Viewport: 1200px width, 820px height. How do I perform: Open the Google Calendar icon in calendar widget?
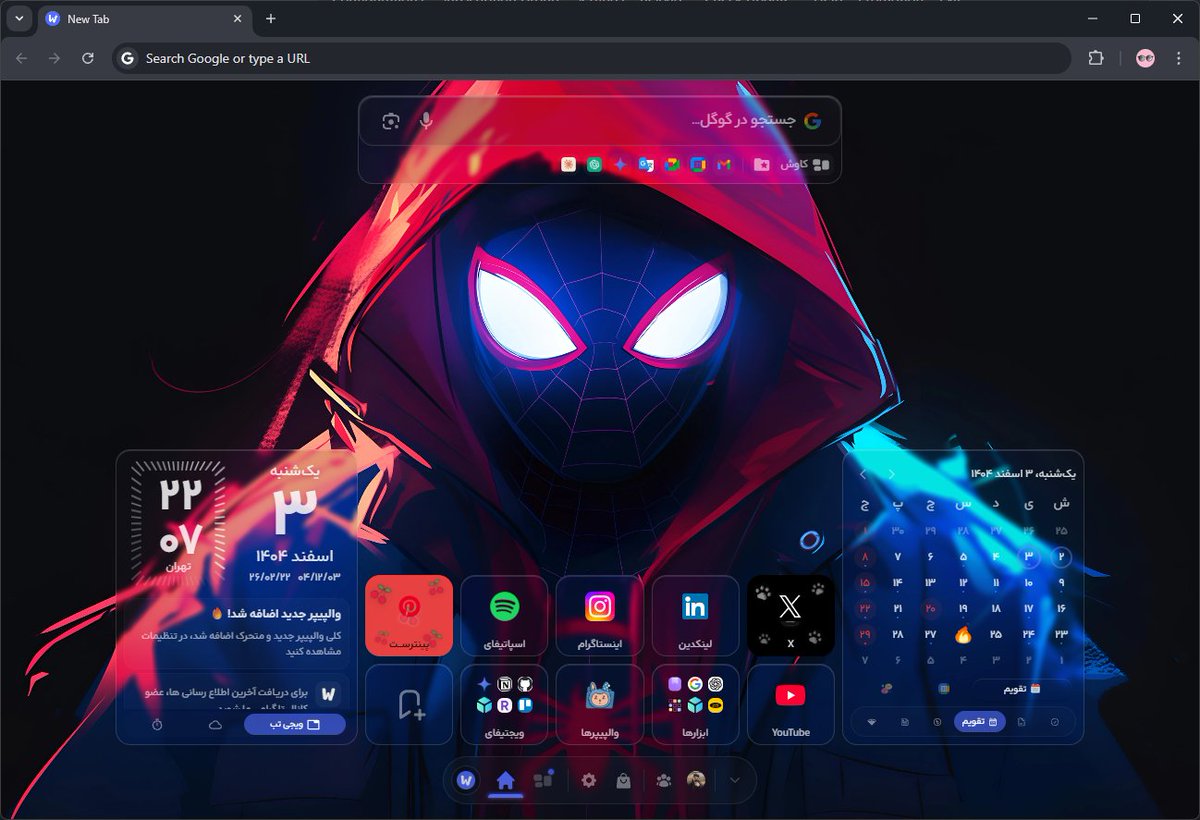tap(943, 688)
